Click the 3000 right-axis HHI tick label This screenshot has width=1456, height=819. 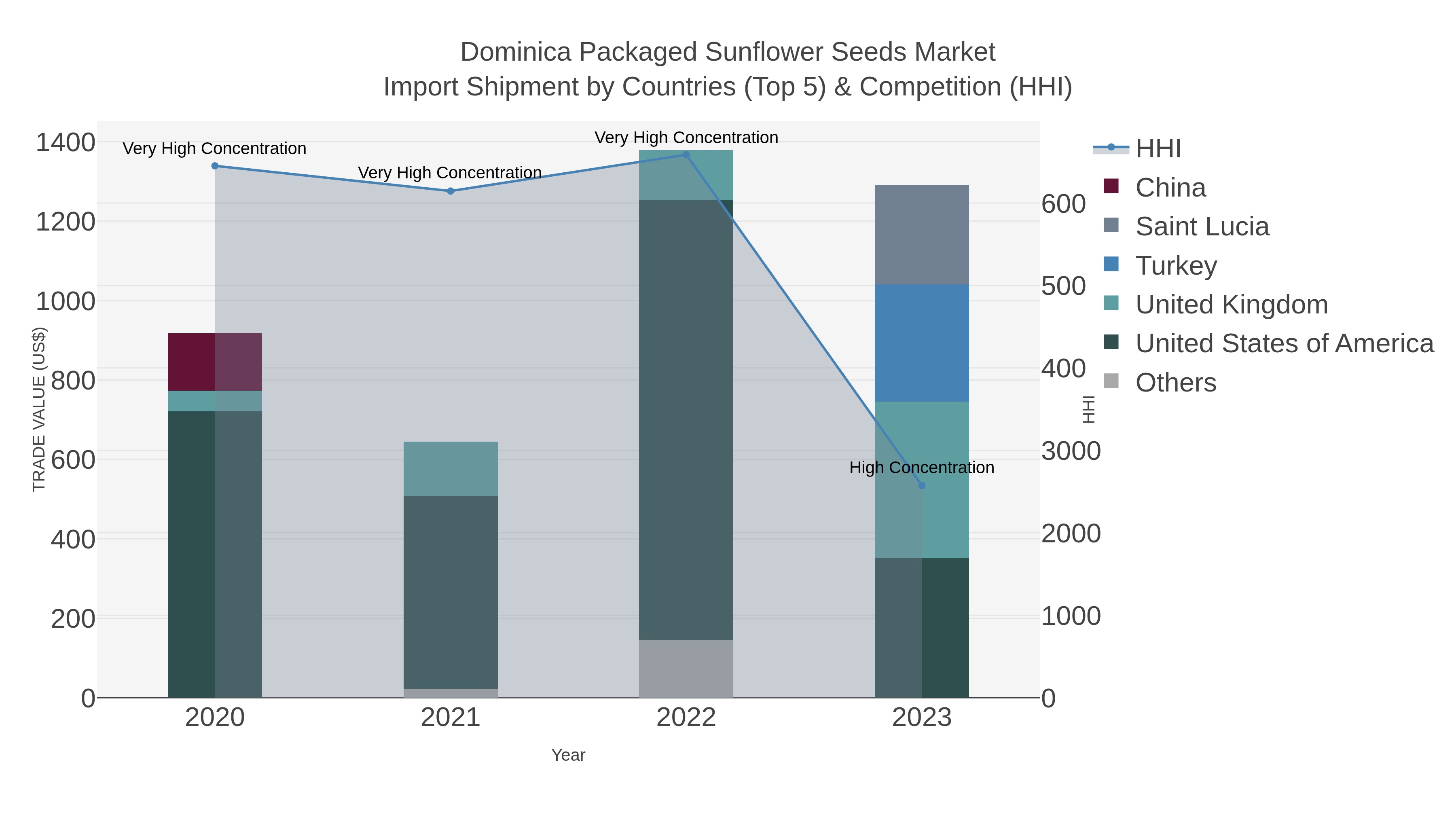pyautogui.click(x=1071, y=451)
